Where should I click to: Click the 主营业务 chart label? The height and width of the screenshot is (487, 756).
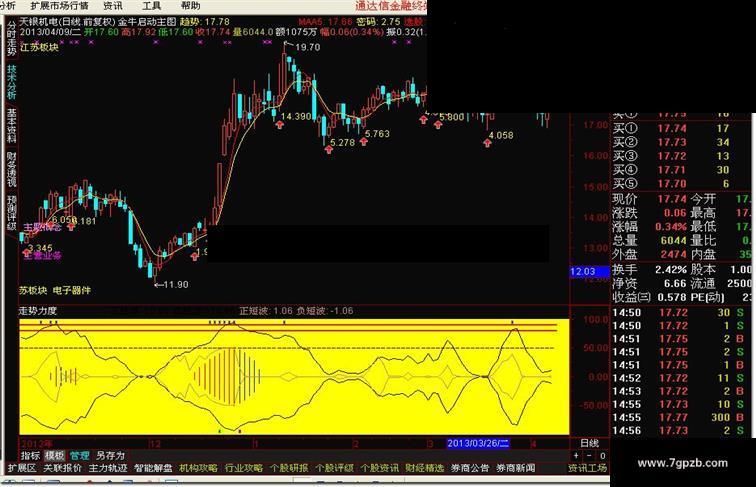(42, 256)
